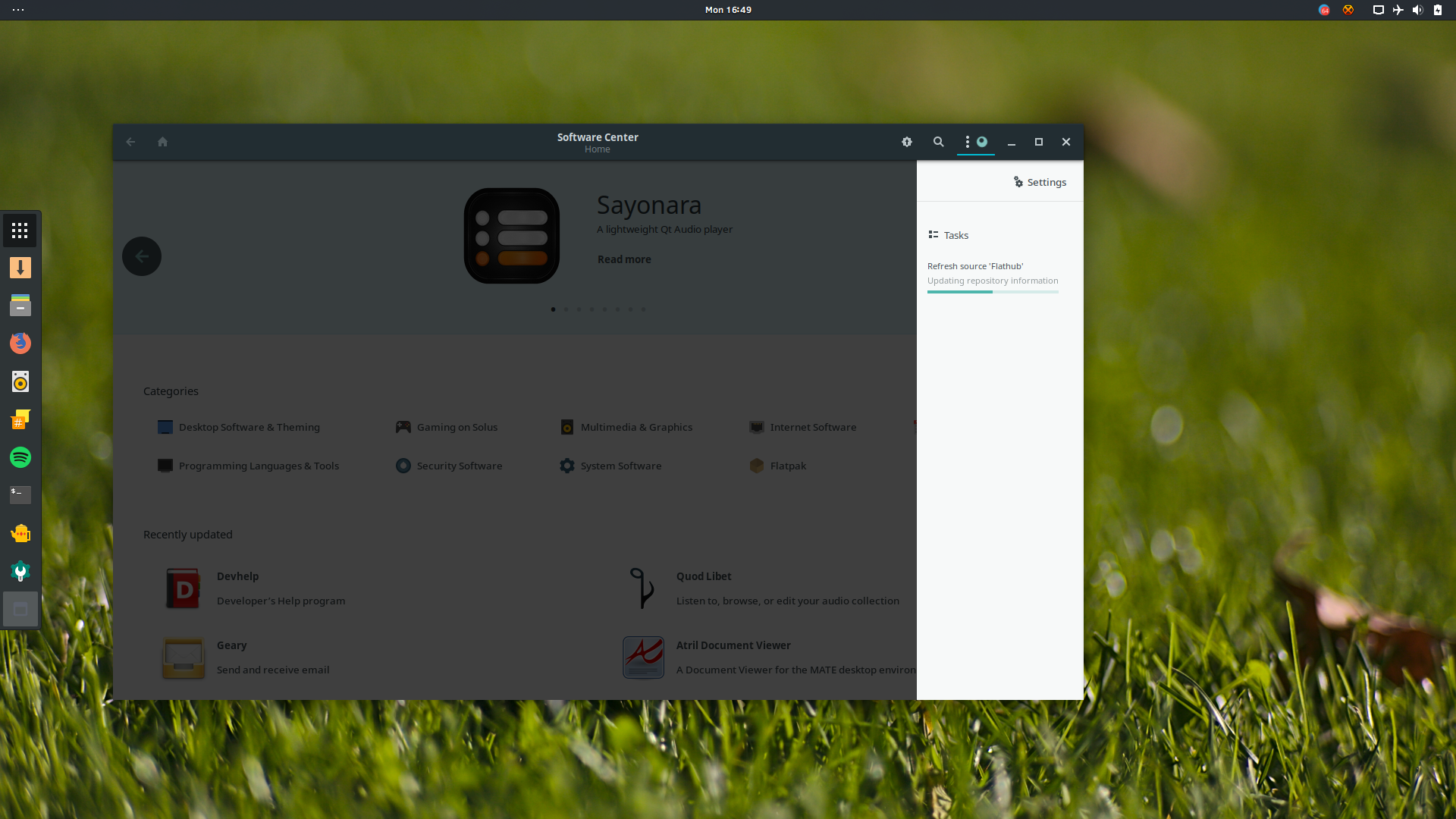Click notification badge 64 tray icon
The width and height of the screenshot is (1456, 819).
point(1324,10)
